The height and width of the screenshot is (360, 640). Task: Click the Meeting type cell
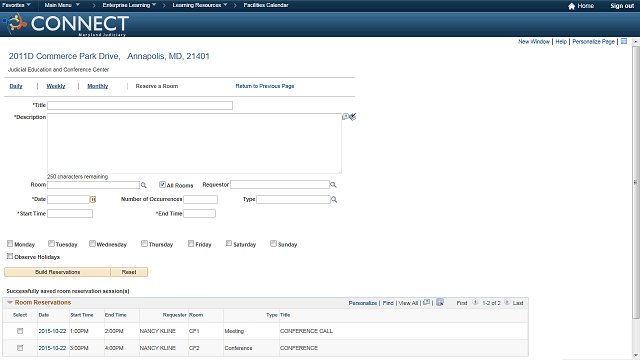coord(234,331)
